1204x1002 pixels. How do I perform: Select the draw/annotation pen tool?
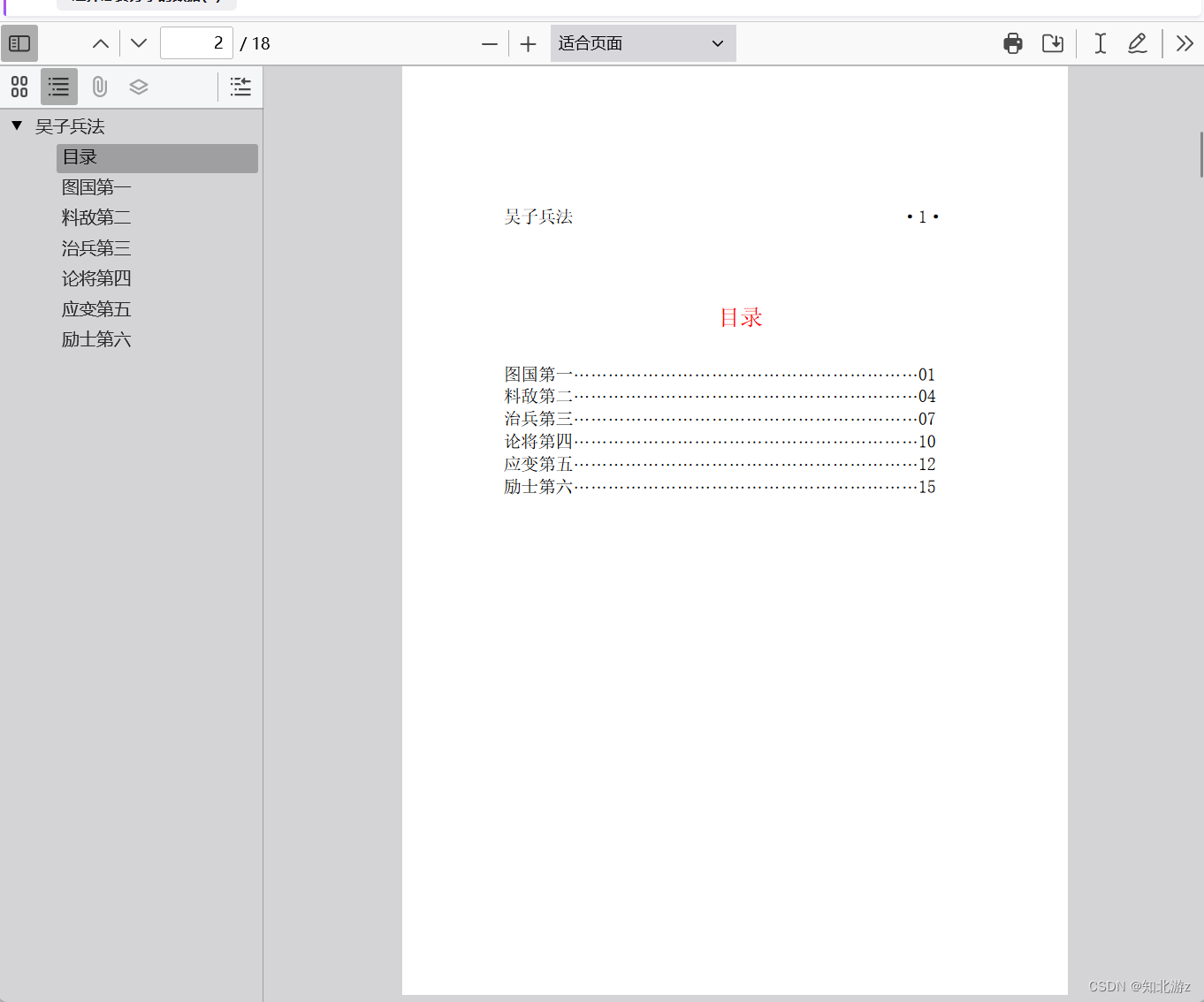1138,43
